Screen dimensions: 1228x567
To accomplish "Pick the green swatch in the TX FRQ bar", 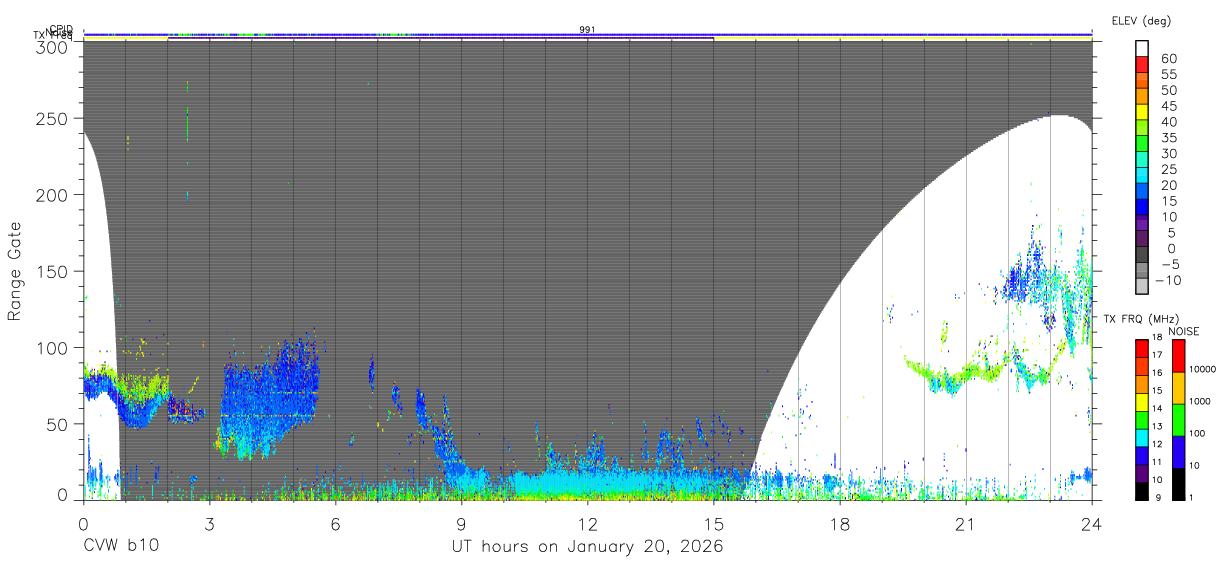I will [x=1142, y=420].
